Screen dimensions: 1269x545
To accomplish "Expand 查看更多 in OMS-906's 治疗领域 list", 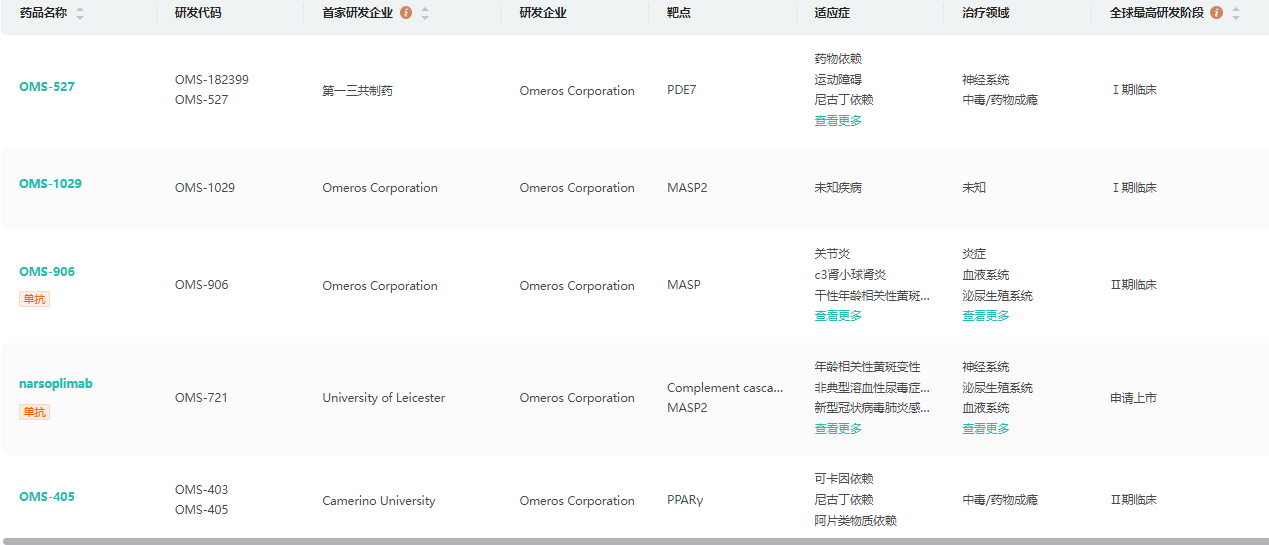I will pos(985,316).
